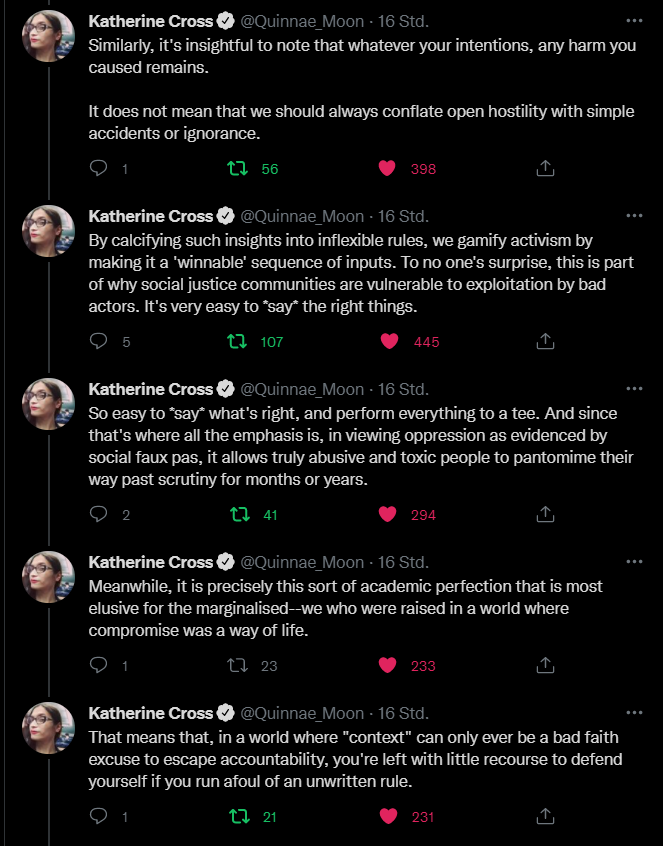
Task: Retweet the tweet with 56 retweets
Action: pos(241,169)
